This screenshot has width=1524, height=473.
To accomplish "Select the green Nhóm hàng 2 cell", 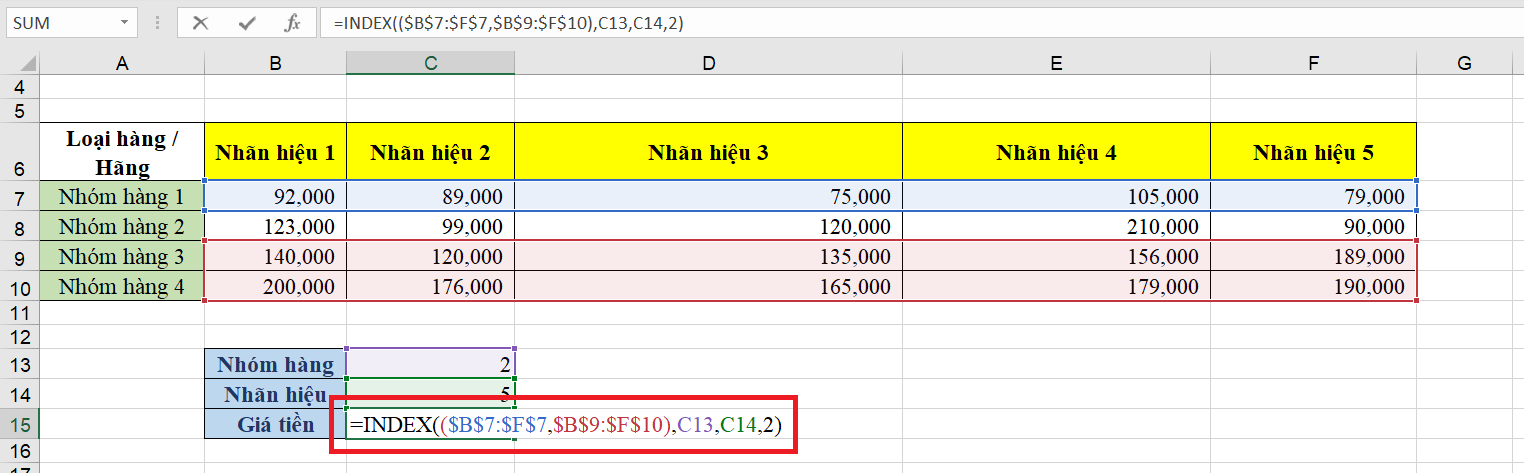I will tap(122, 226).
